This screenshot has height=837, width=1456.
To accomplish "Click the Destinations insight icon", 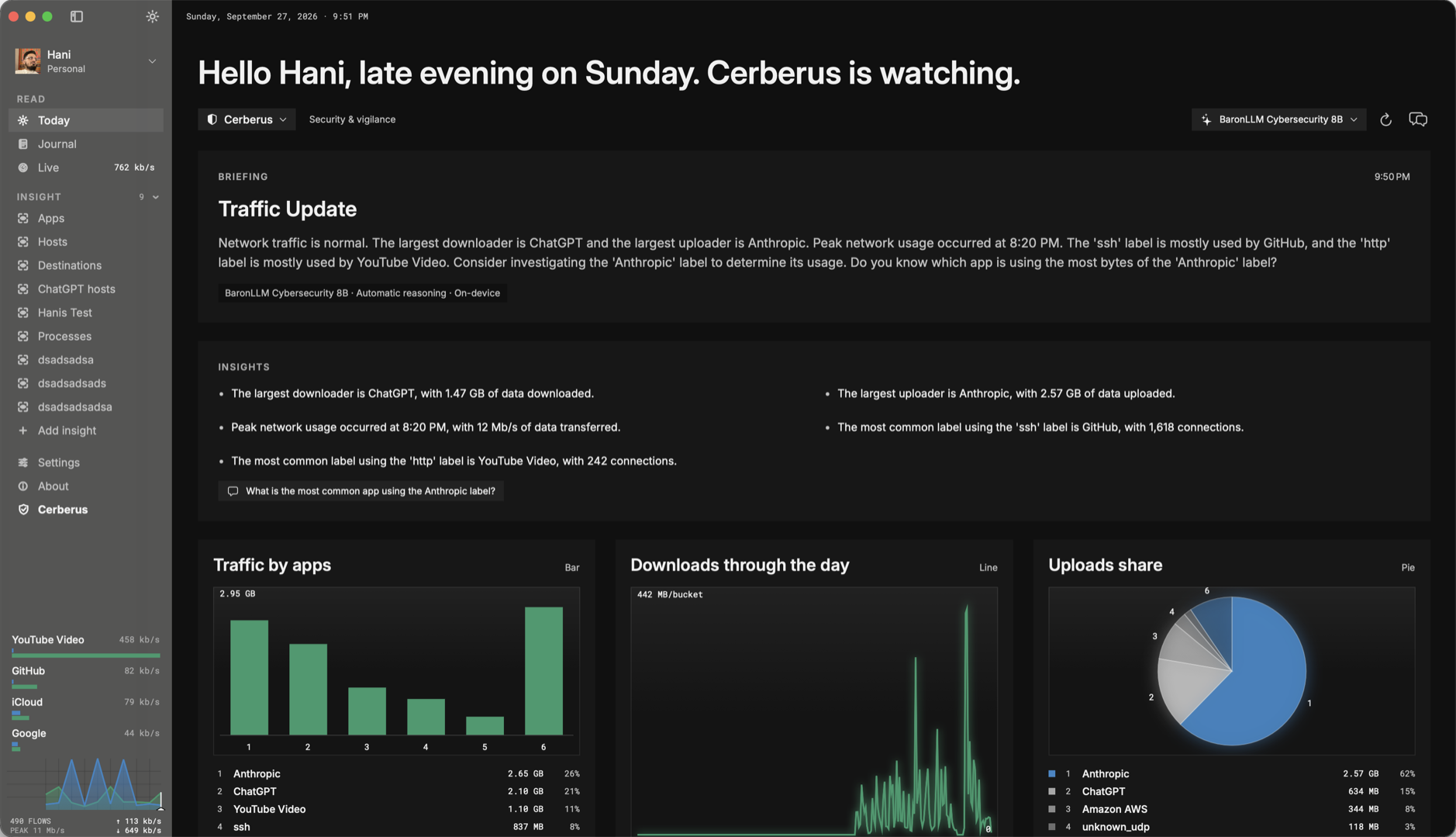I will (23, 265).
